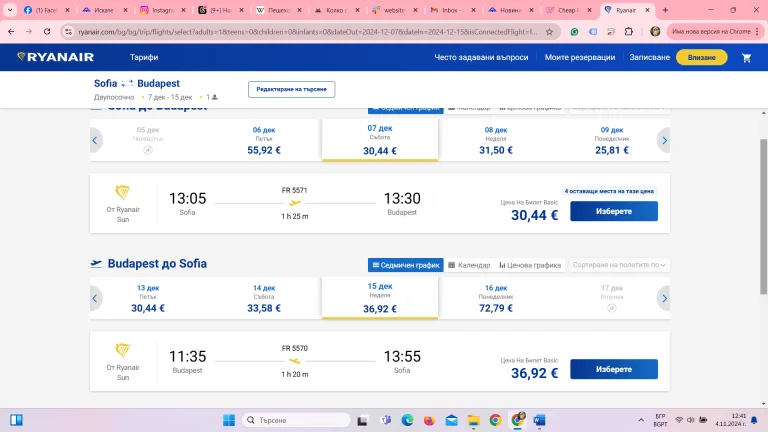Image resolution: width=768 pixels, height=432 pixels.
Task: Click the Windows taskbar search box
Action: coord(296,420)
